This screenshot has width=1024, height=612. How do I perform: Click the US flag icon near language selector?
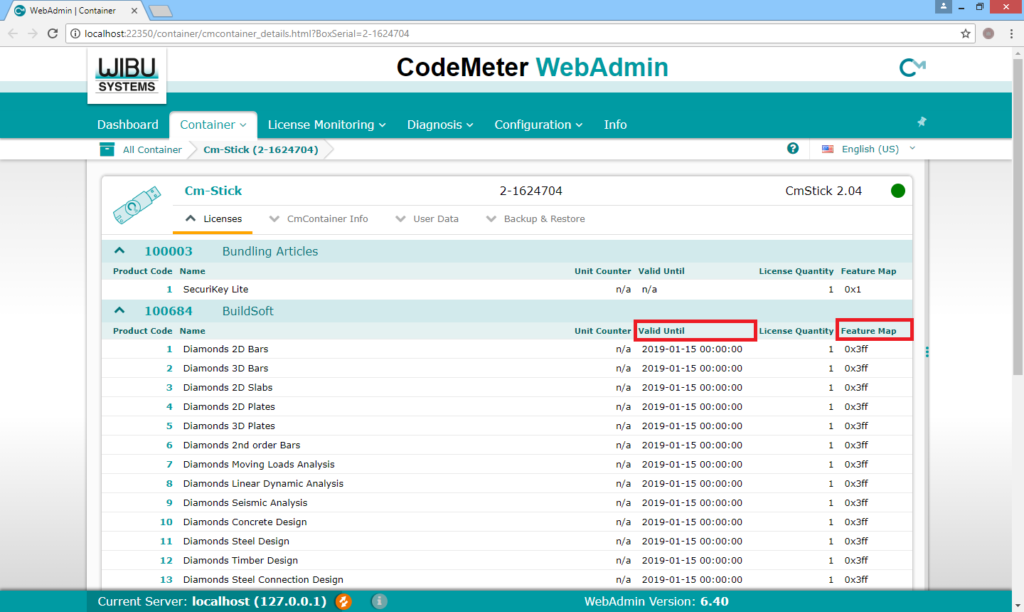(827, 148)
